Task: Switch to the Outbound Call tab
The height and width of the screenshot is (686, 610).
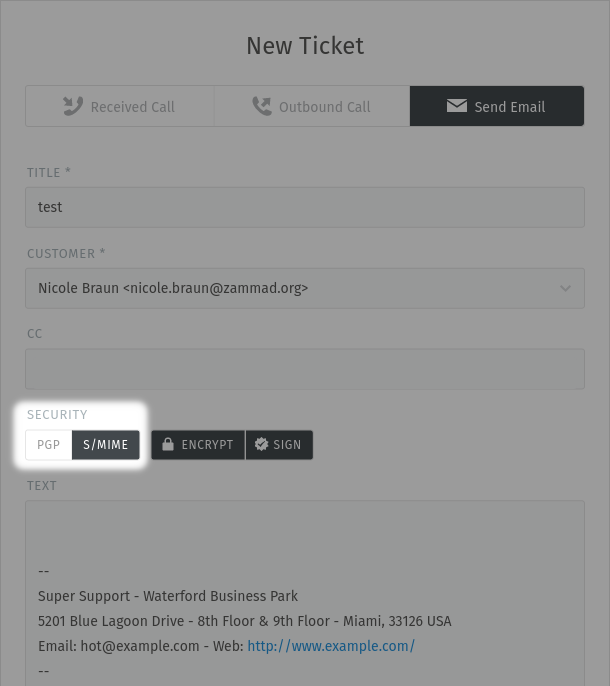Action: 324,107
